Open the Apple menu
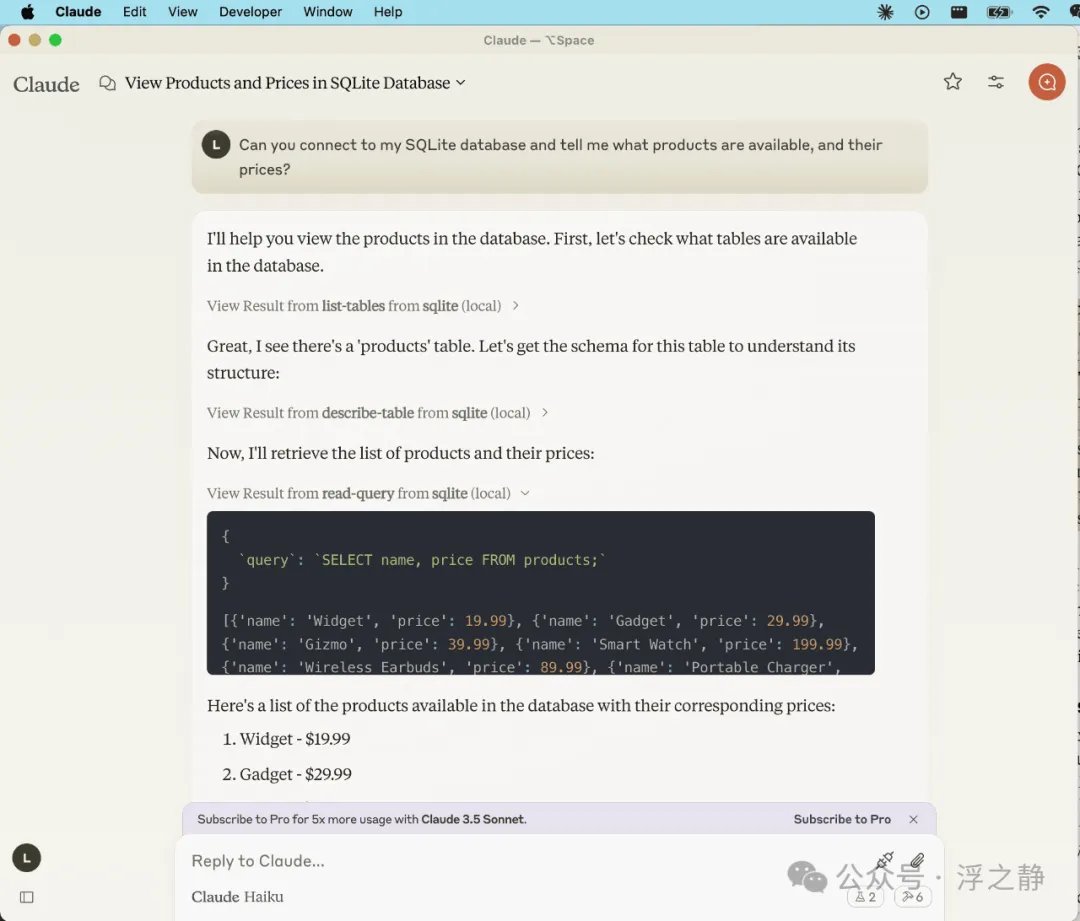 pos(28,12)
